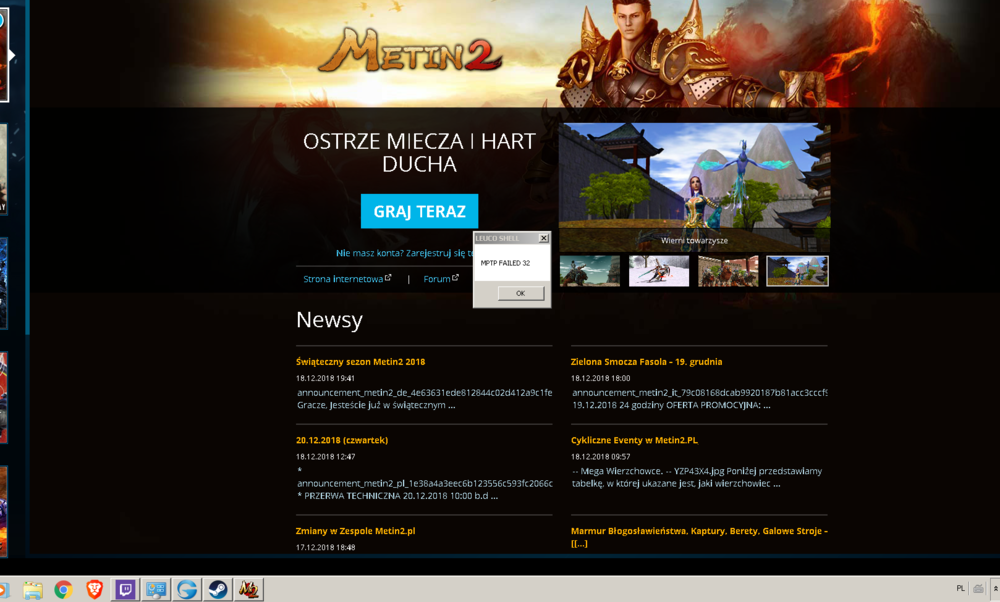The height and width of the screenshot is (602, 1000).
Task: Click the 24 godziny OFERTA PROMOCYJNA line
Action: click(x=671, y=405)
